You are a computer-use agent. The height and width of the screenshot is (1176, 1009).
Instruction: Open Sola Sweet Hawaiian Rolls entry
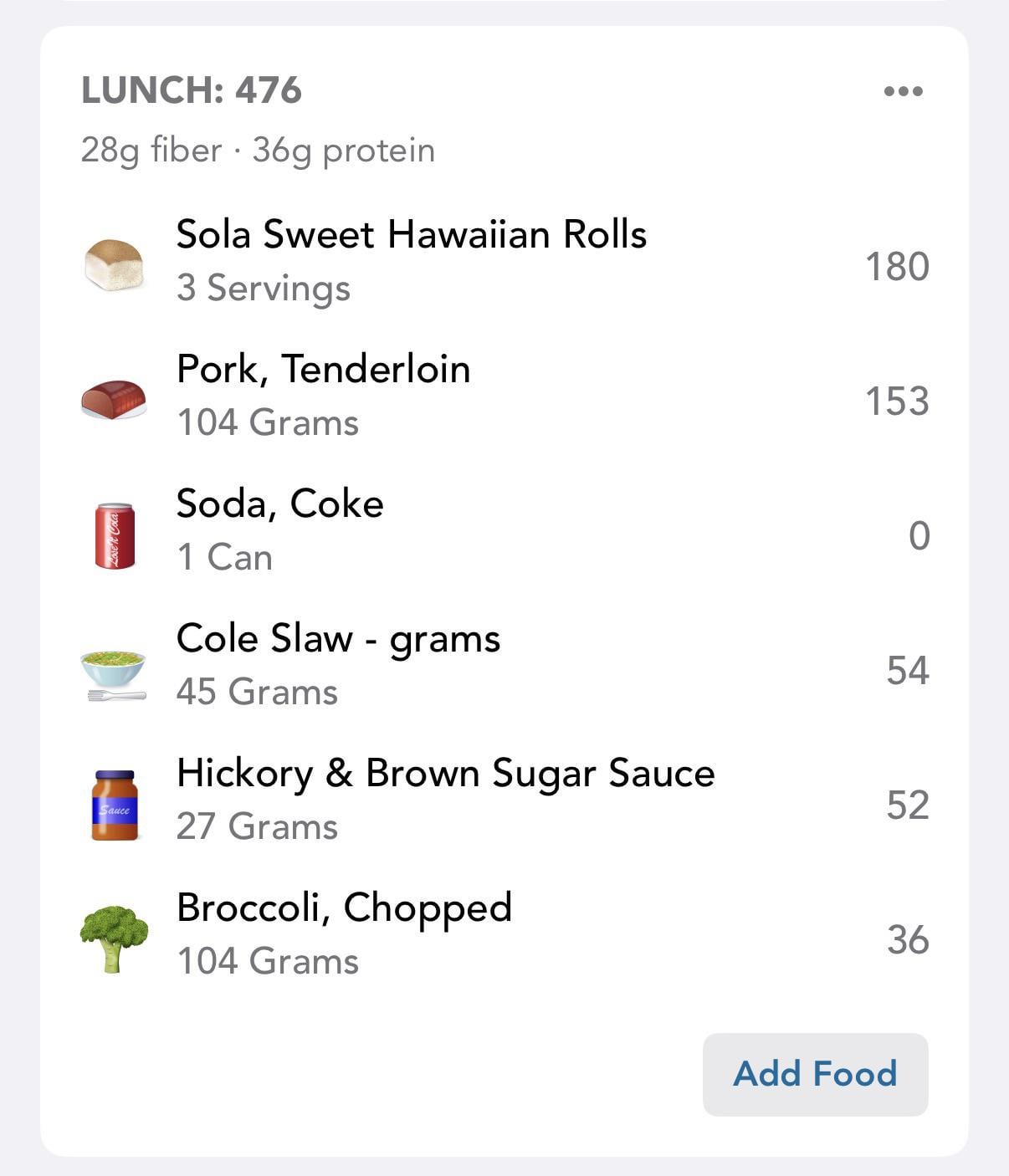click(x=411, y=234)
